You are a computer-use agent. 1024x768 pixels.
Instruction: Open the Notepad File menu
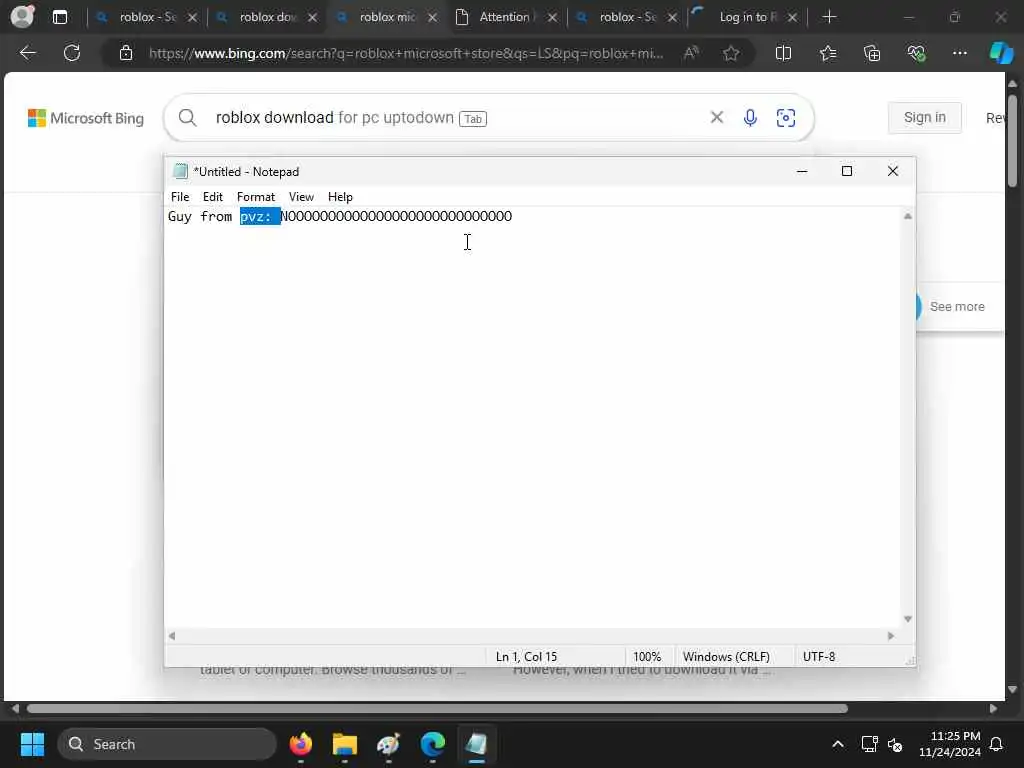click(x=180, y=197)
